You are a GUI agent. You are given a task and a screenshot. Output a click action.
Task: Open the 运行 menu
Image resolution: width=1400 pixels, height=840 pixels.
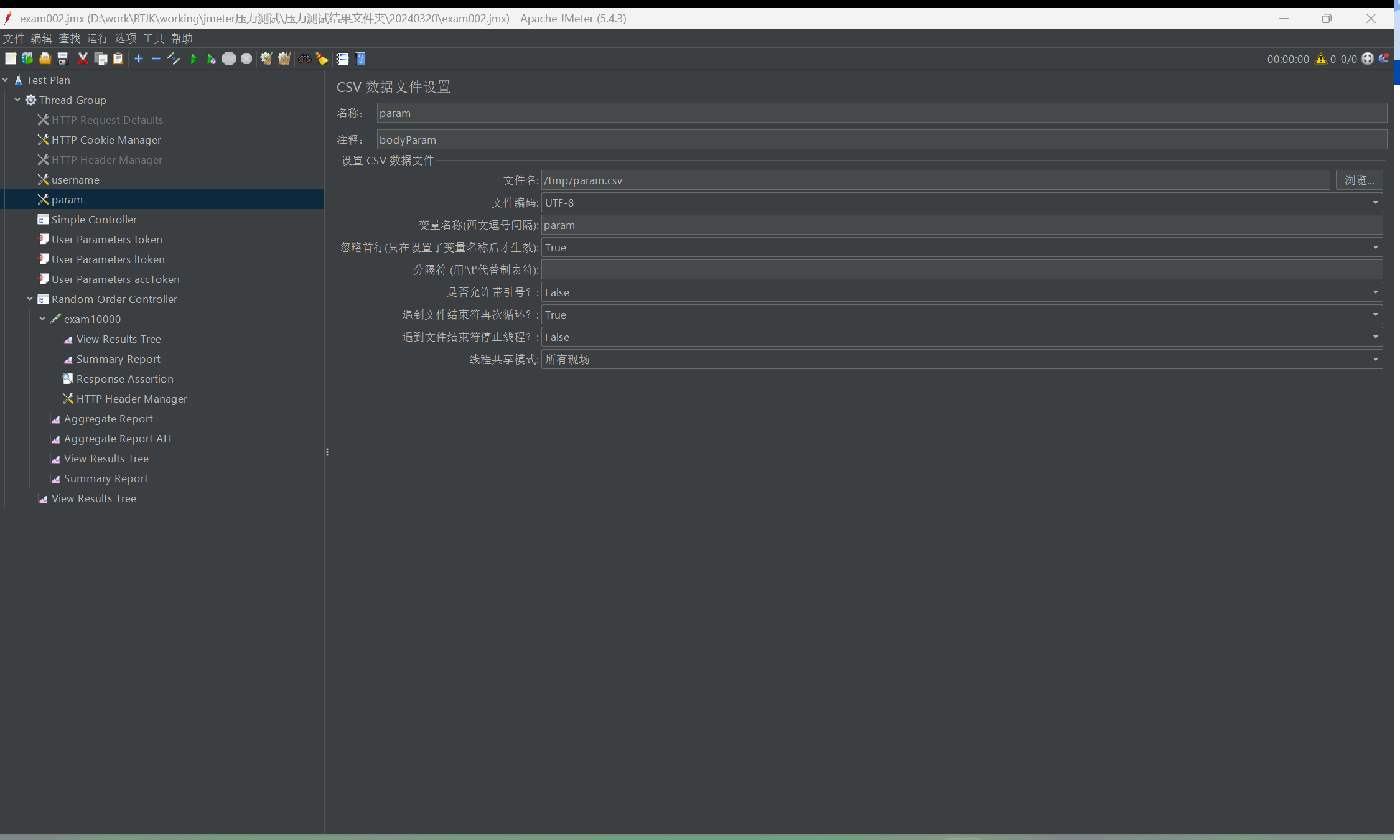[97, 39]
